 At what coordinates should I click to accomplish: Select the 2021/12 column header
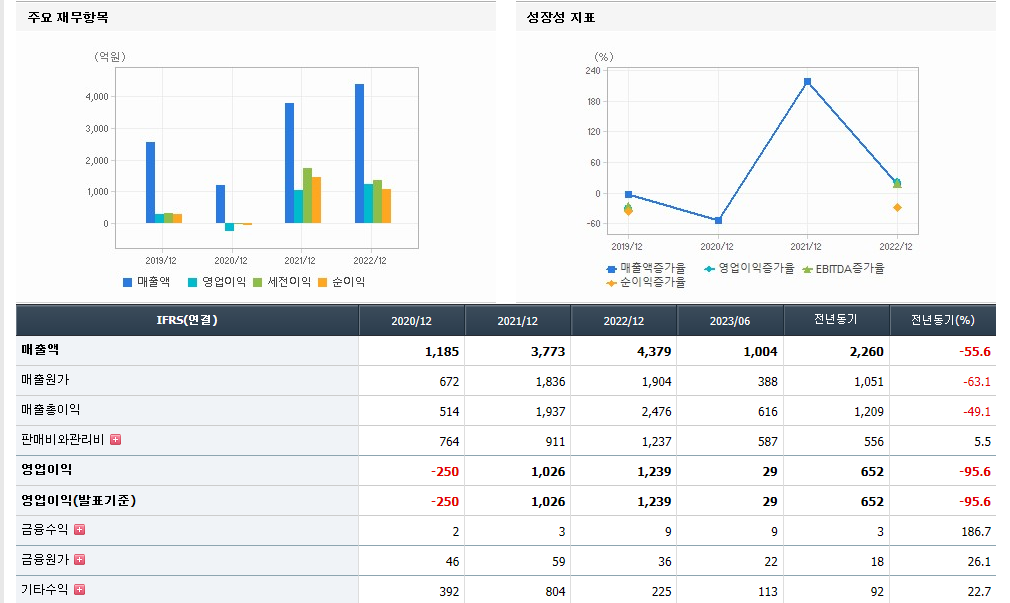[x=517, y=321]
